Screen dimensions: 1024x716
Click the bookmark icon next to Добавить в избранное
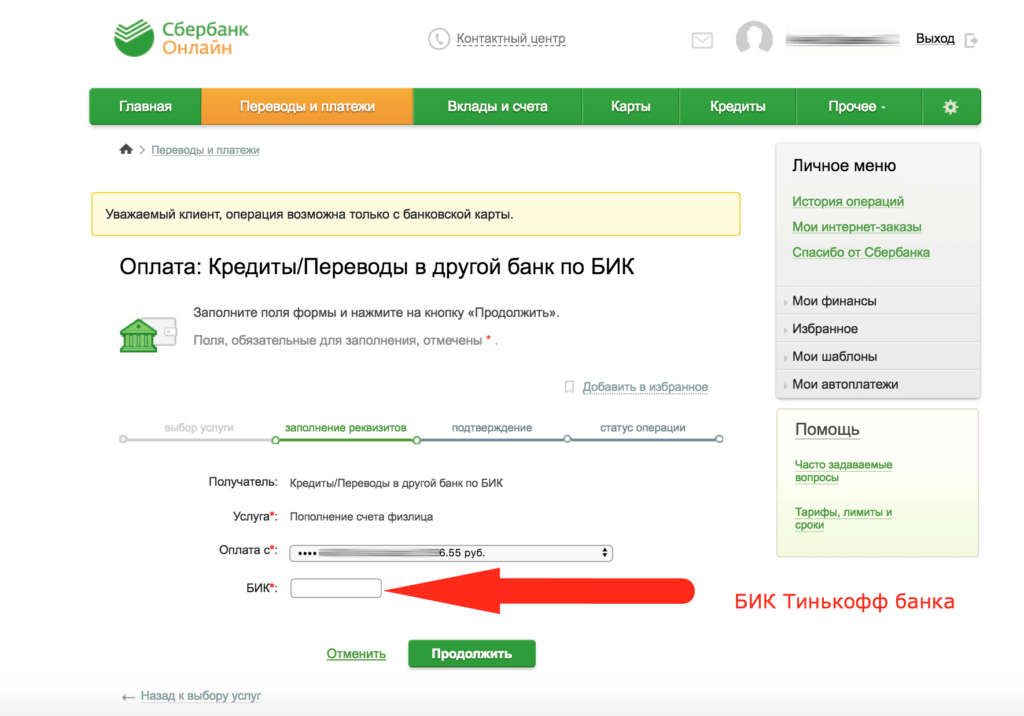click(x=569, y=387)
